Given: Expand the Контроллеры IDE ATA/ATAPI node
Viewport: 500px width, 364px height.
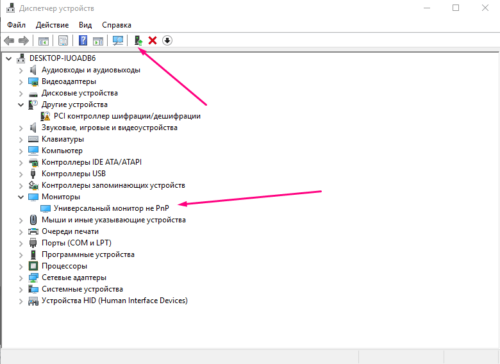Looking at the screenshot, I should (21, 163).
